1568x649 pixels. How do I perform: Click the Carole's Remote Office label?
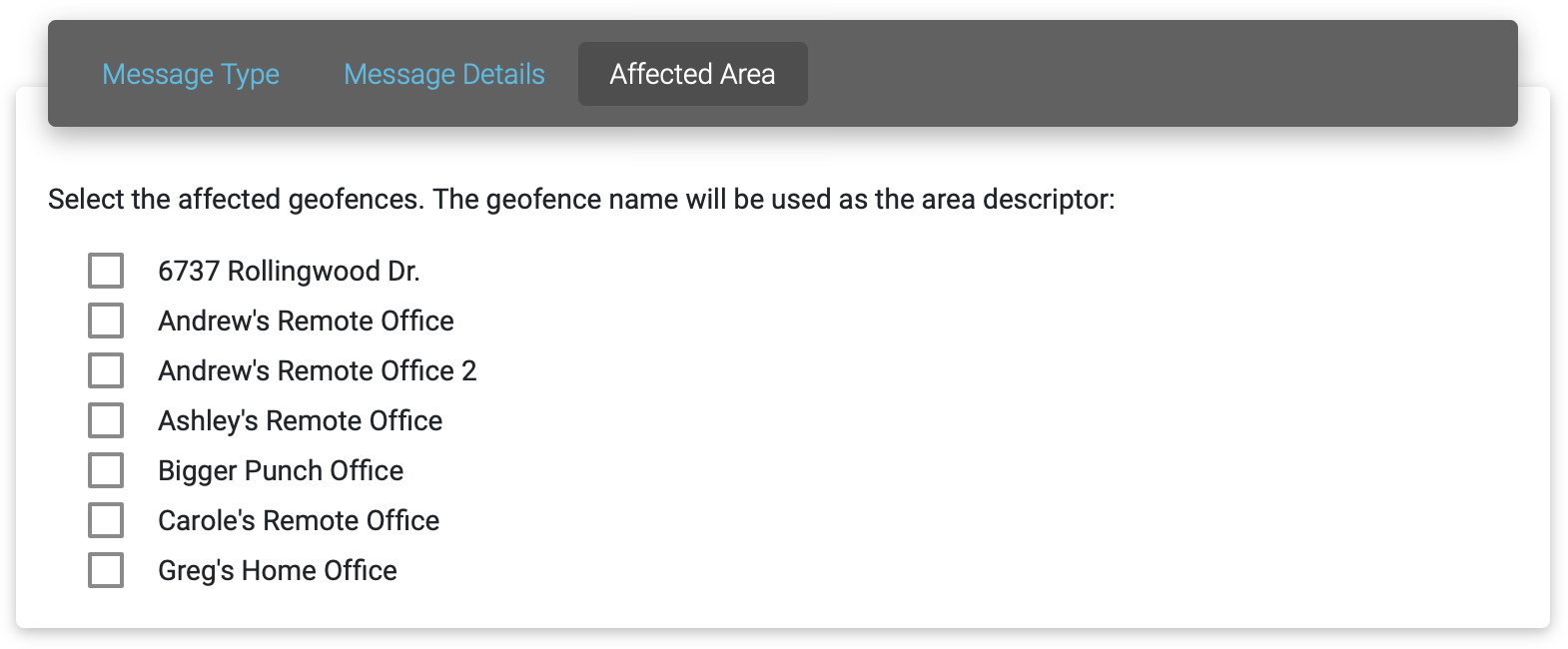[x=299, y=520]
